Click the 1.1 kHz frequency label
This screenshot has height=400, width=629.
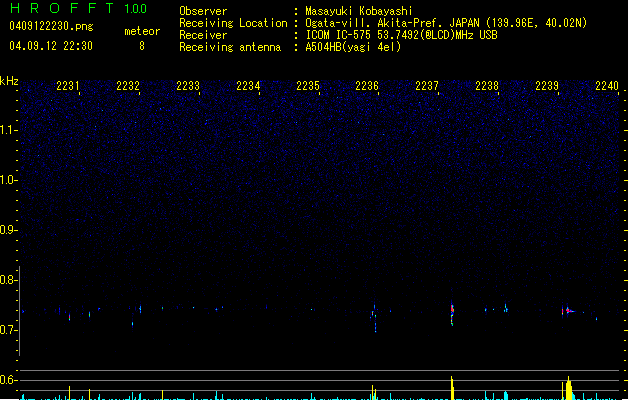point(8,130)
